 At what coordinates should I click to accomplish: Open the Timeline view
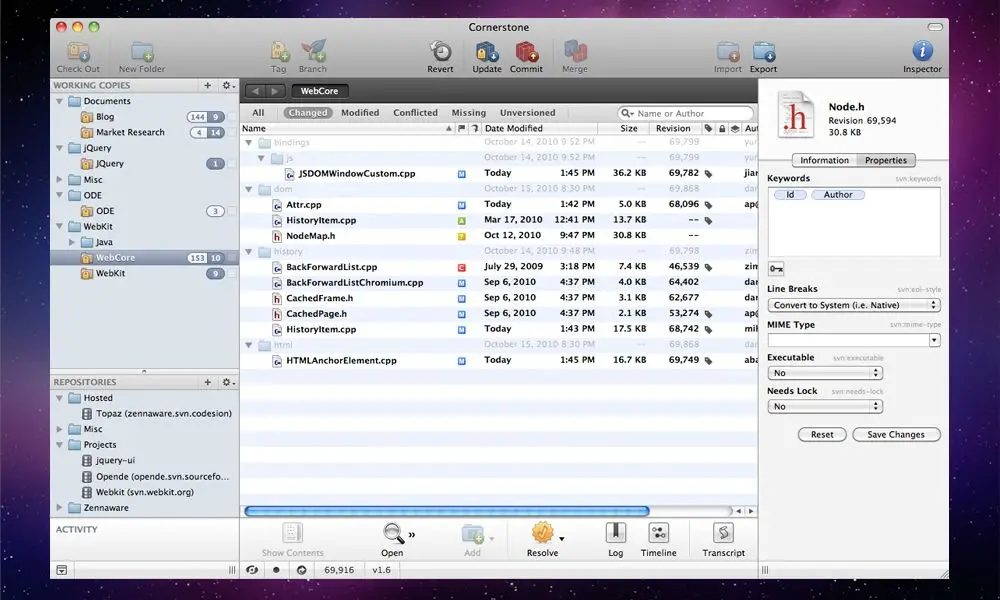click(x=658, y=533)
